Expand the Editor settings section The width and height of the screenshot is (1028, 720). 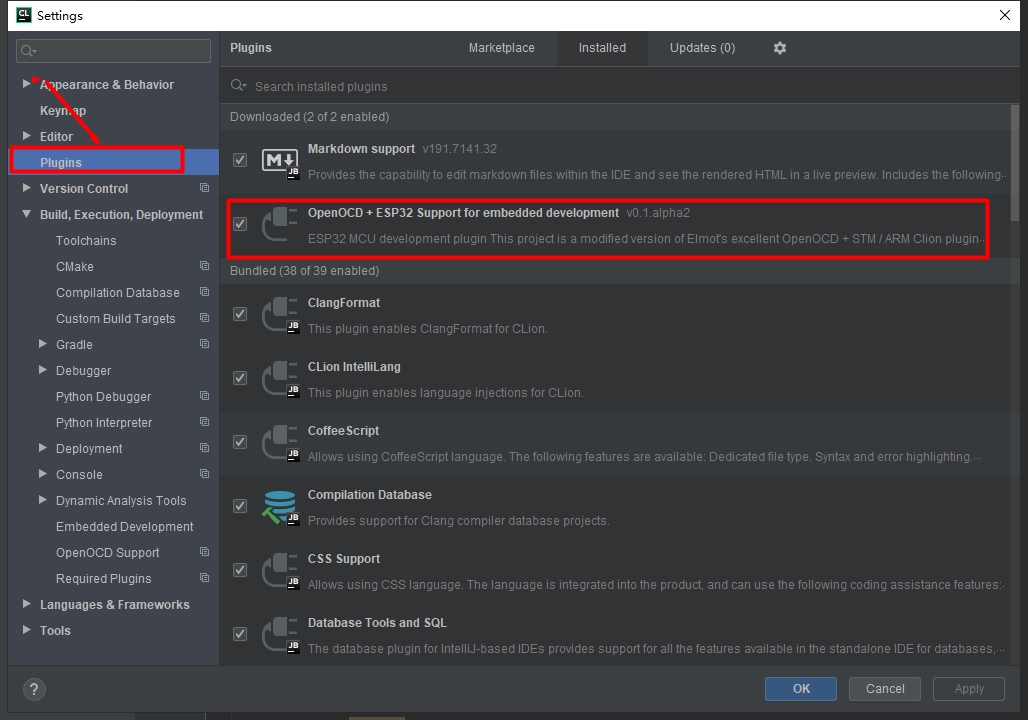[27, 136]
